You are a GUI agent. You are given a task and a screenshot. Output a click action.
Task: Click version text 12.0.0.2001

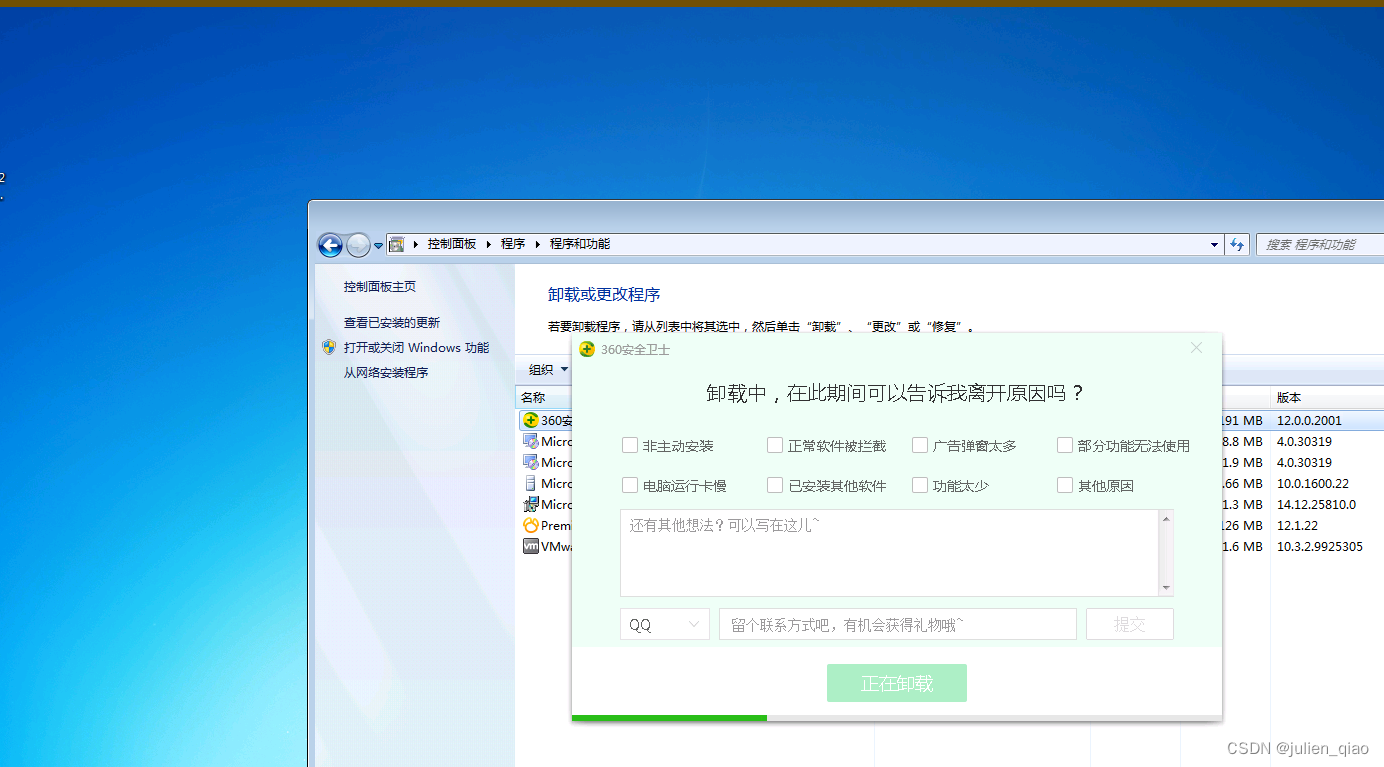1309,421
